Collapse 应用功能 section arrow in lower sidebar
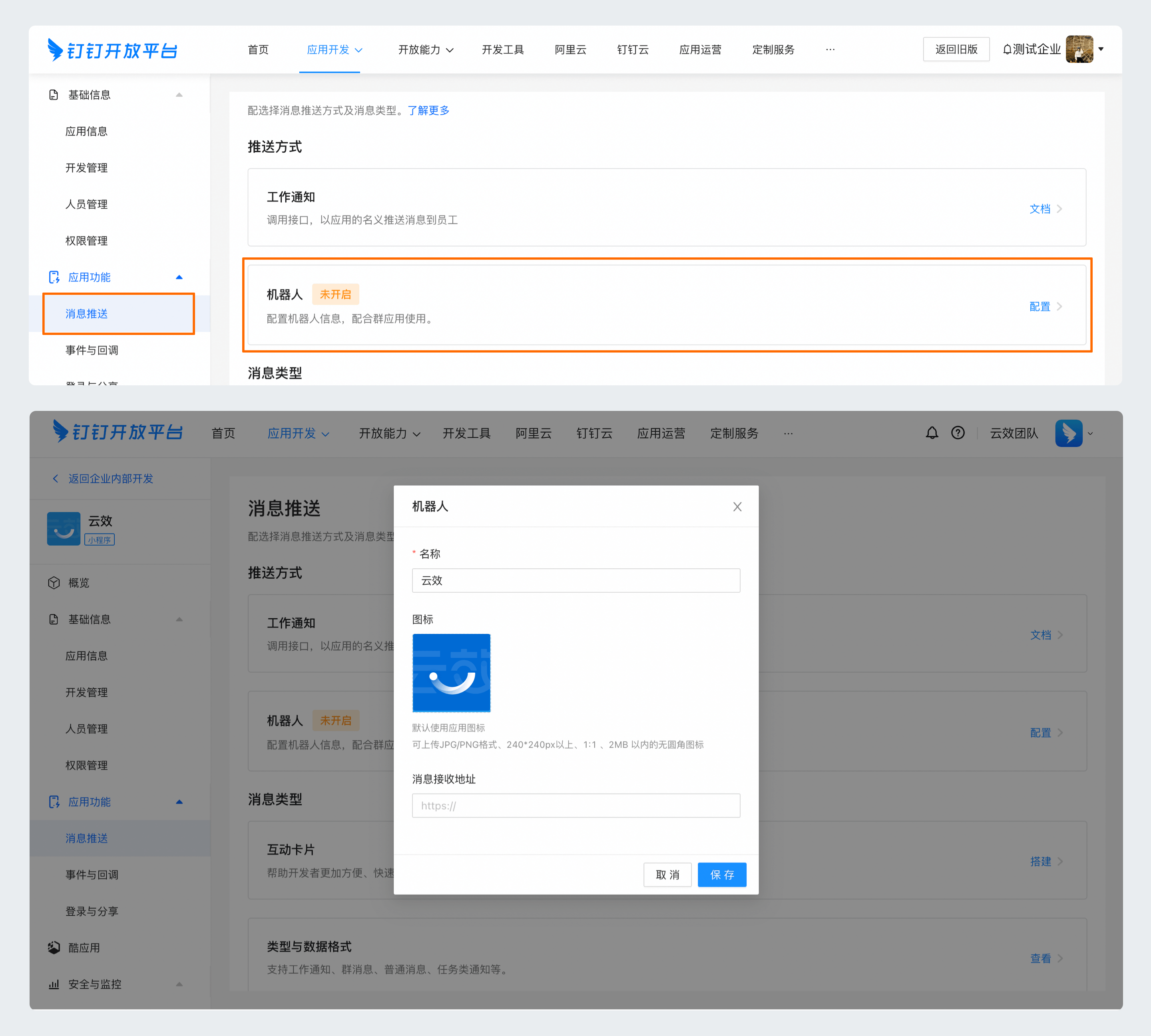Viewport: 1151px width, 1036px height. (179, 802)
